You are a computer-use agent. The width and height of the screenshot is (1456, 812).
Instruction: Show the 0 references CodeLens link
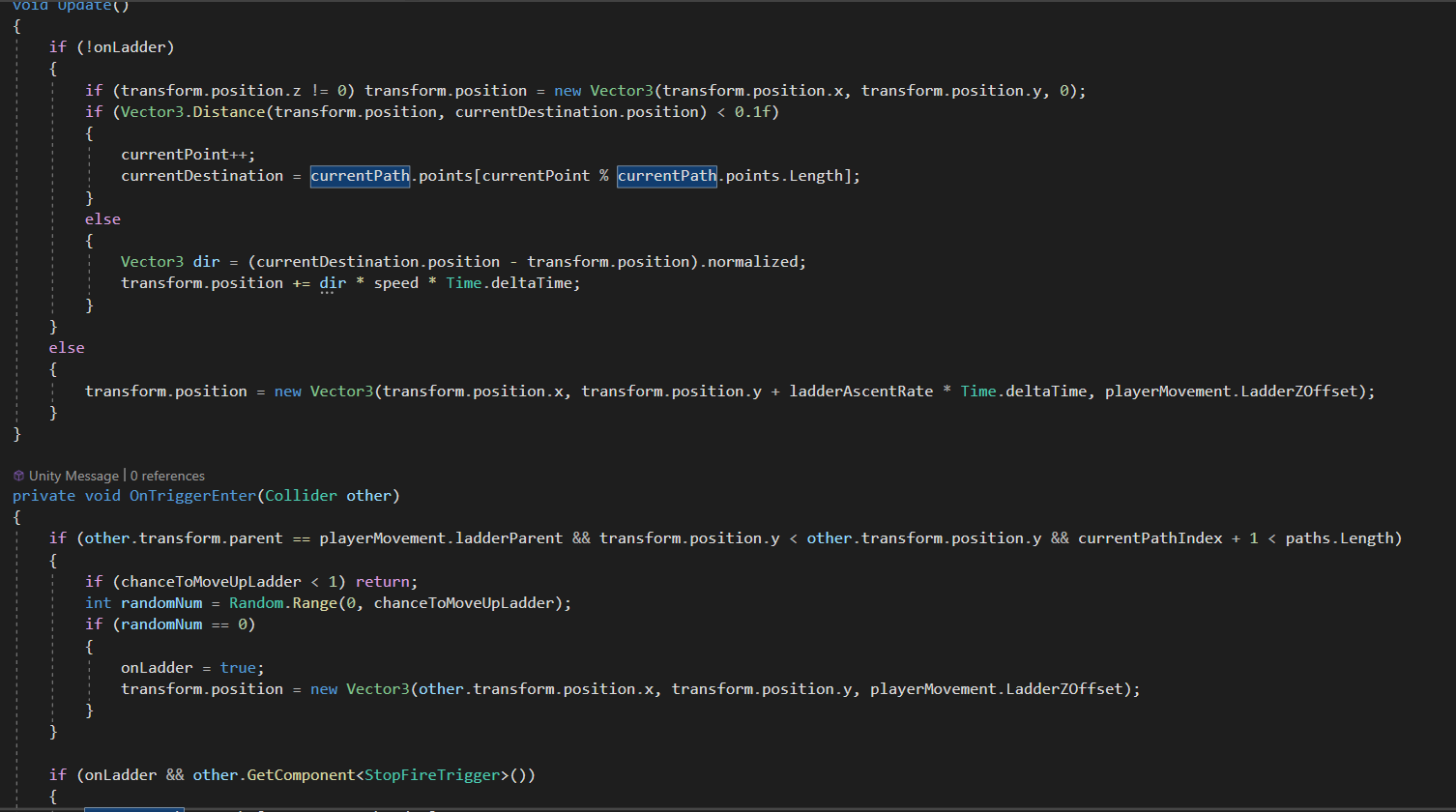pos(168,476)
